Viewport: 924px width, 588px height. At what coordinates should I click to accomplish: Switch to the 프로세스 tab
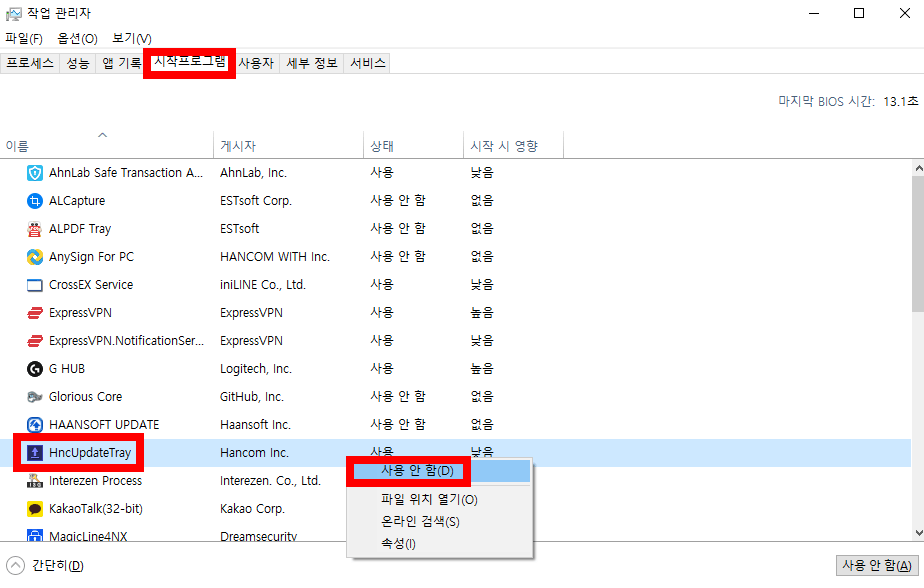click(x=30, y=62)
